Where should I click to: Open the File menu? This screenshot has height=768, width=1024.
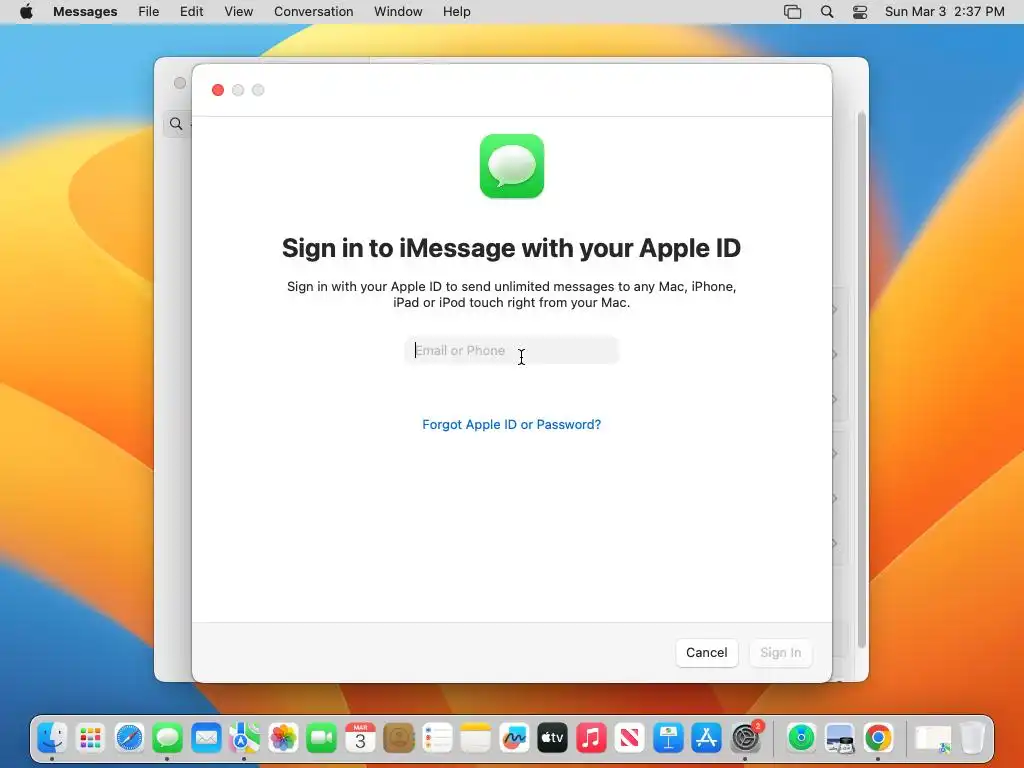point(149,12)
